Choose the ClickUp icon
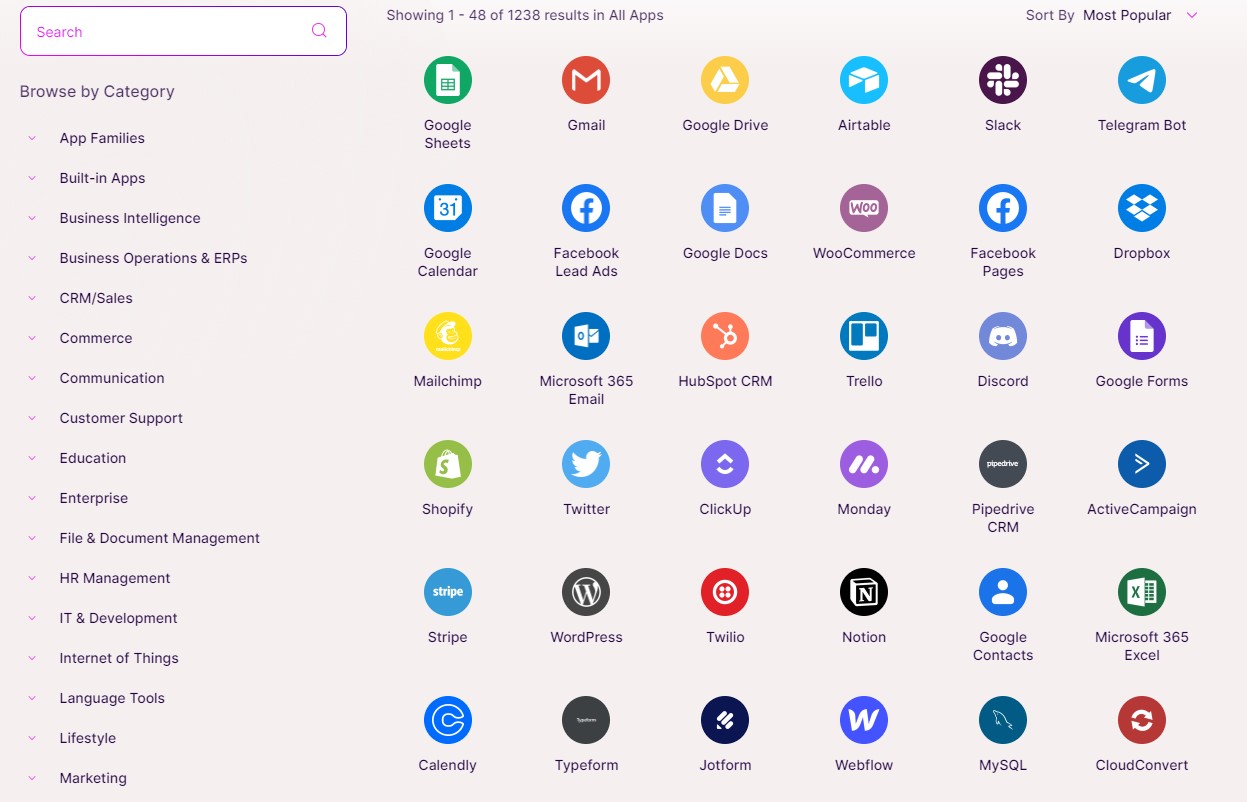The height and width of the screenshot is (802, 1247). point(725,464)
